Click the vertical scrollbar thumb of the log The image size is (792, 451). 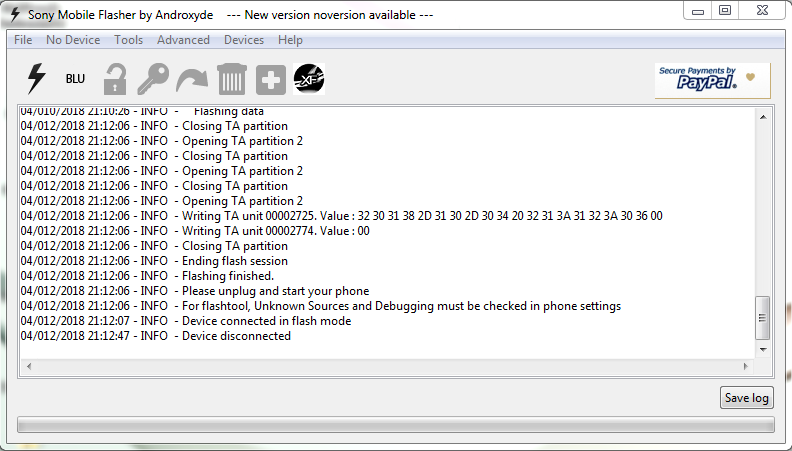pos(763,318)
